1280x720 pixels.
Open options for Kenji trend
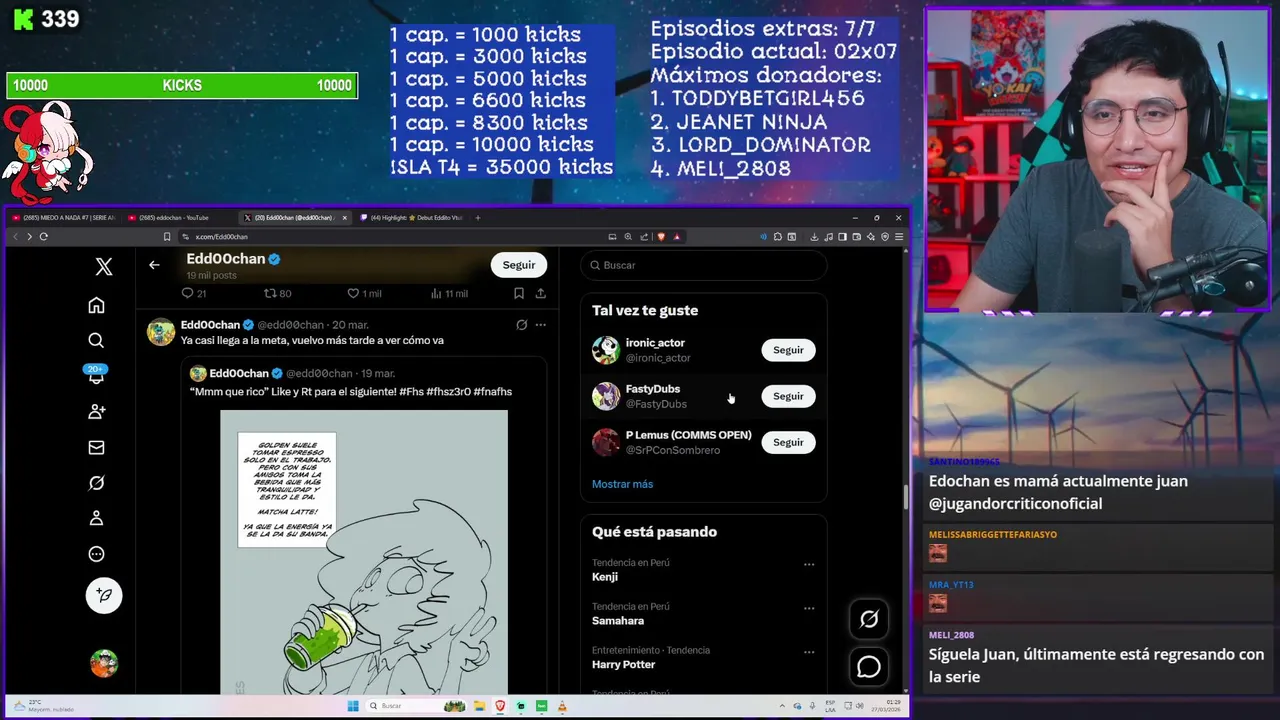click(809, 564)
